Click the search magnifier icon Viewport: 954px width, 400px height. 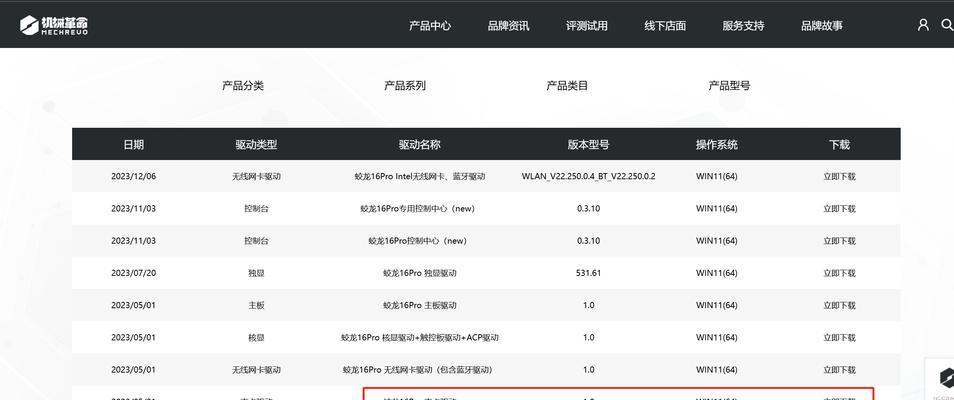click(947, 25)
